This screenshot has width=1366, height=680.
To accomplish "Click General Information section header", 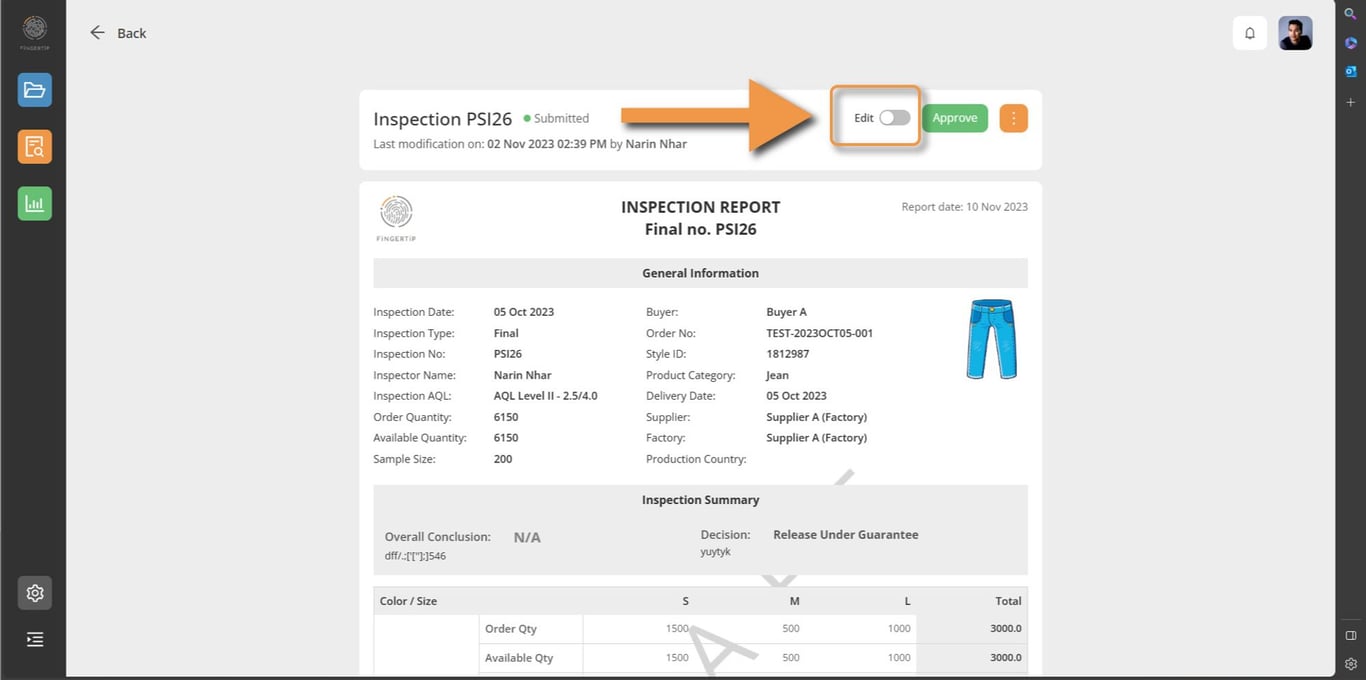I will (x=700, y=273).
